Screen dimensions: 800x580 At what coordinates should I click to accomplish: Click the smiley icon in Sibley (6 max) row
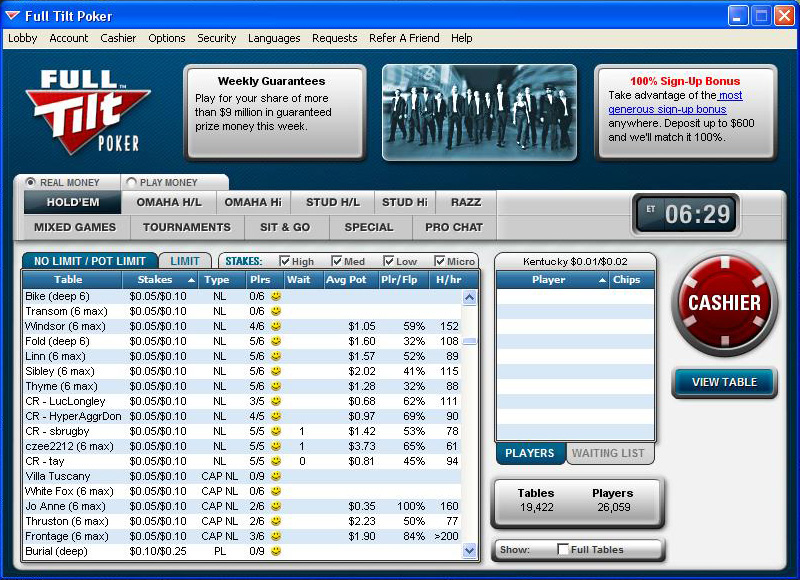[276, 371]
